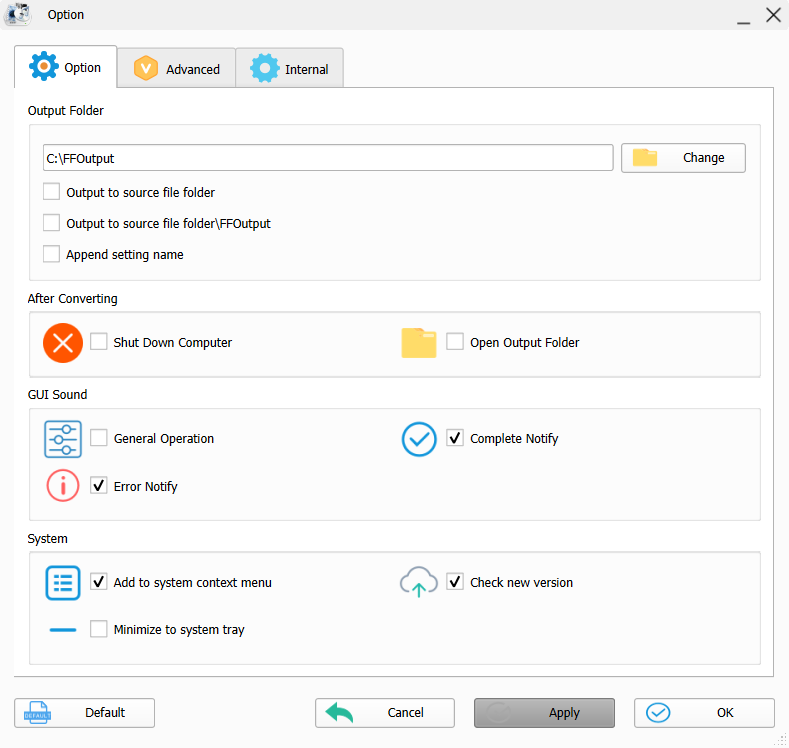The image size is (789, 748).
Task: Enable Minimize to system tray checkbox
Action: [99, 629]
